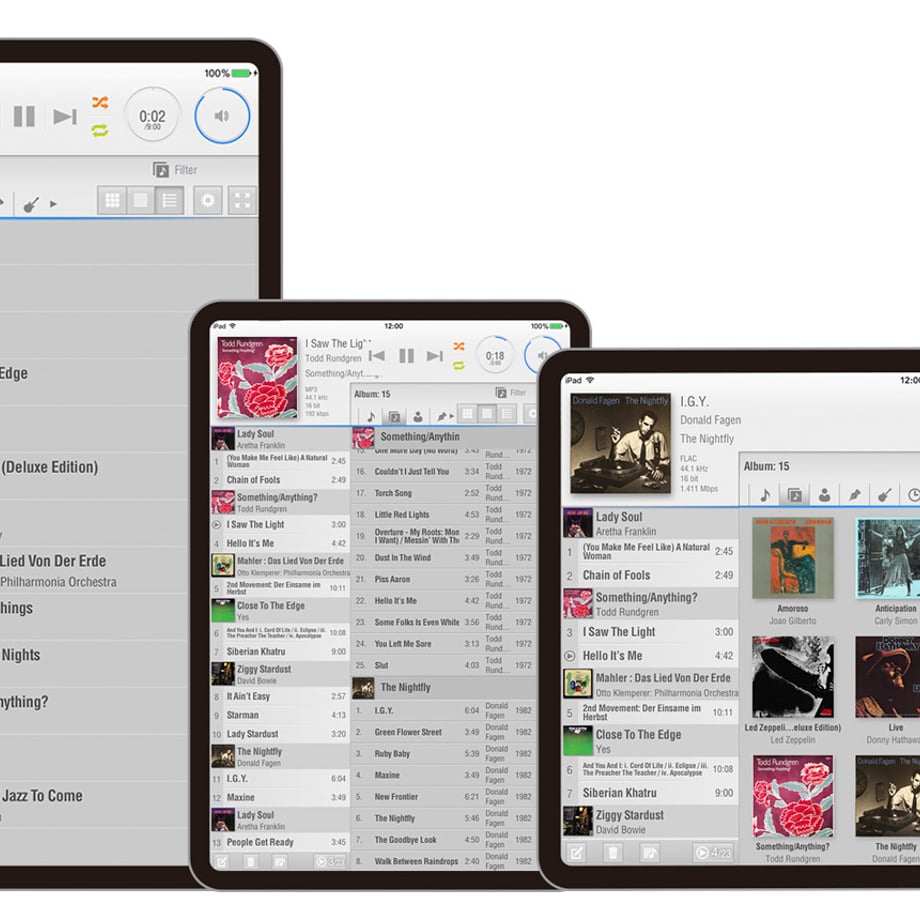The height and width of the screenshot is (920, 920).
Task: Skip to next track on left iPad
Action: click(65, 116)
